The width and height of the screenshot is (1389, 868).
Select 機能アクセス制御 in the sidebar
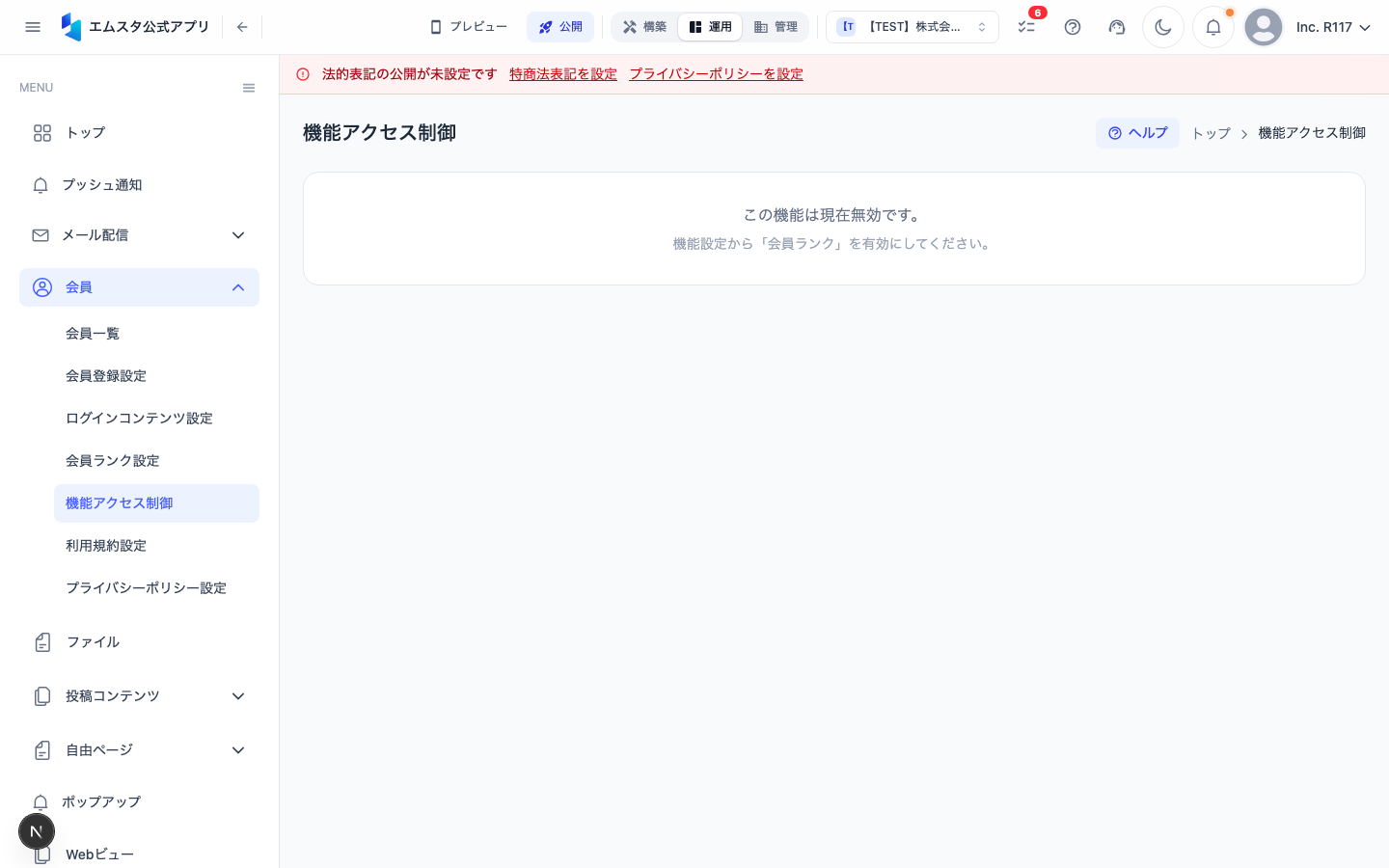(156, 503)
